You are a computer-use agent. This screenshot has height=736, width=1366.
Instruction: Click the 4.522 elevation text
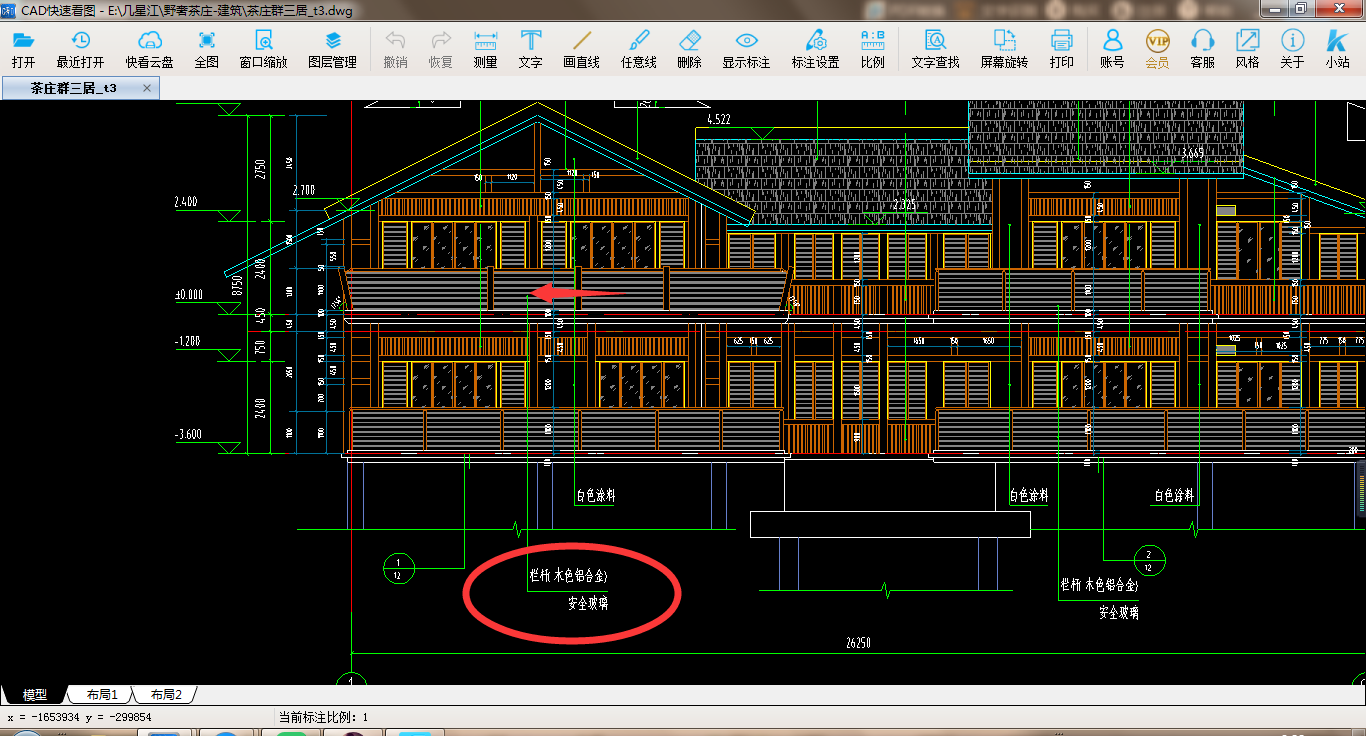coord(718,119)
